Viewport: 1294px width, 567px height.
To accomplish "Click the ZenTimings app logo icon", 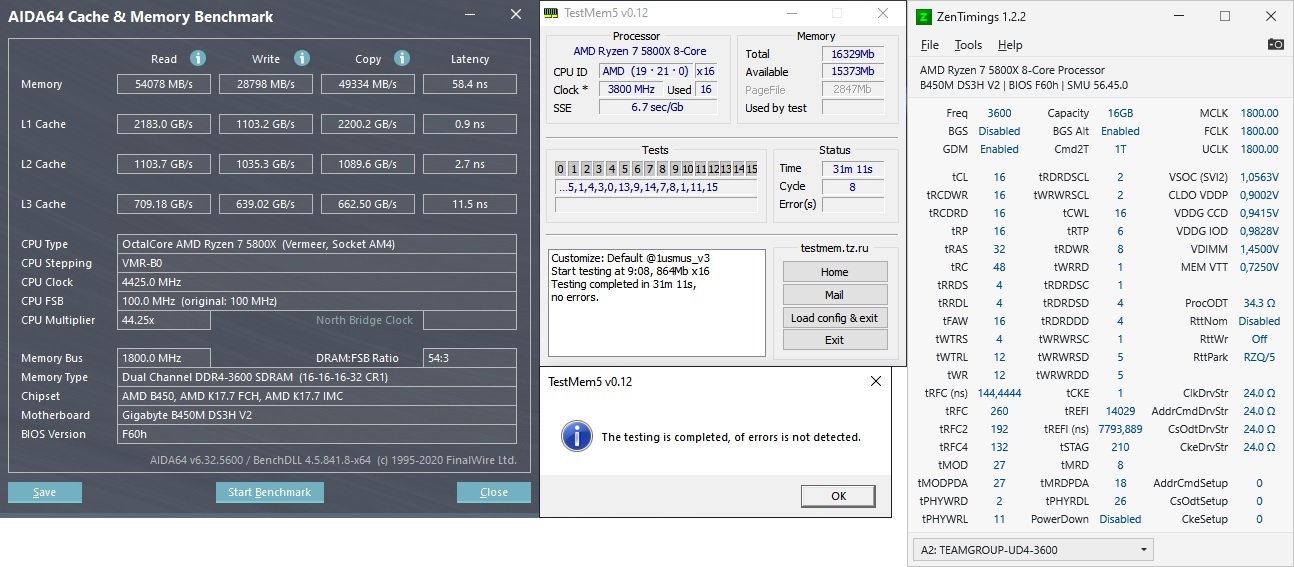I will (x=925, y=16).
